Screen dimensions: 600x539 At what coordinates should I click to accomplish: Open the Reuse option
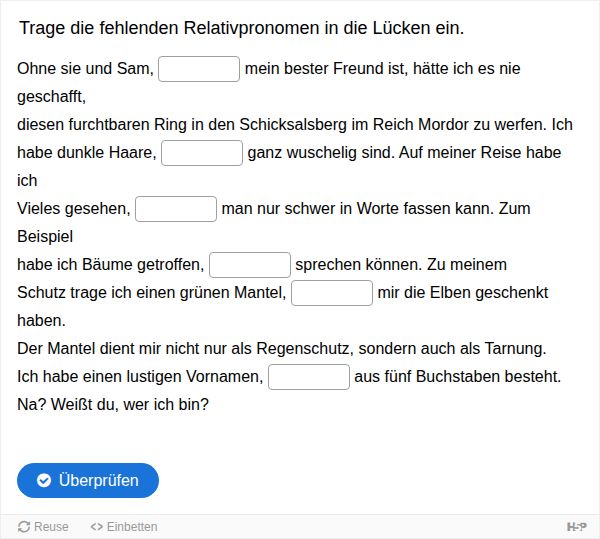click(x=43, y=527)
